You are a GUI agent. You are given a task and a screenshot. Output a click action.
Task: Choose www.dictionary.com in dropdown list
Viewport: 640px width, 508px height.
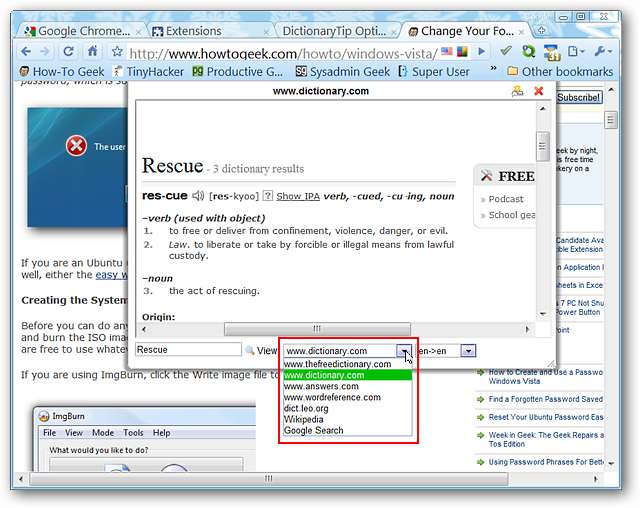(347, 375)
